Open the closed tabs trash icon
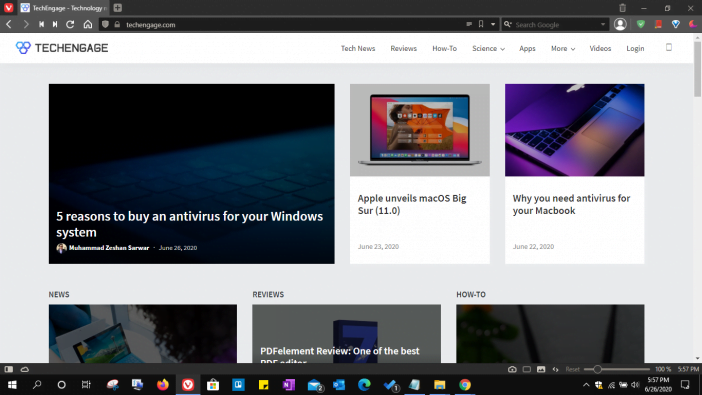The width and height of the screenshot is (702, 395). click(x=622, y=8)
